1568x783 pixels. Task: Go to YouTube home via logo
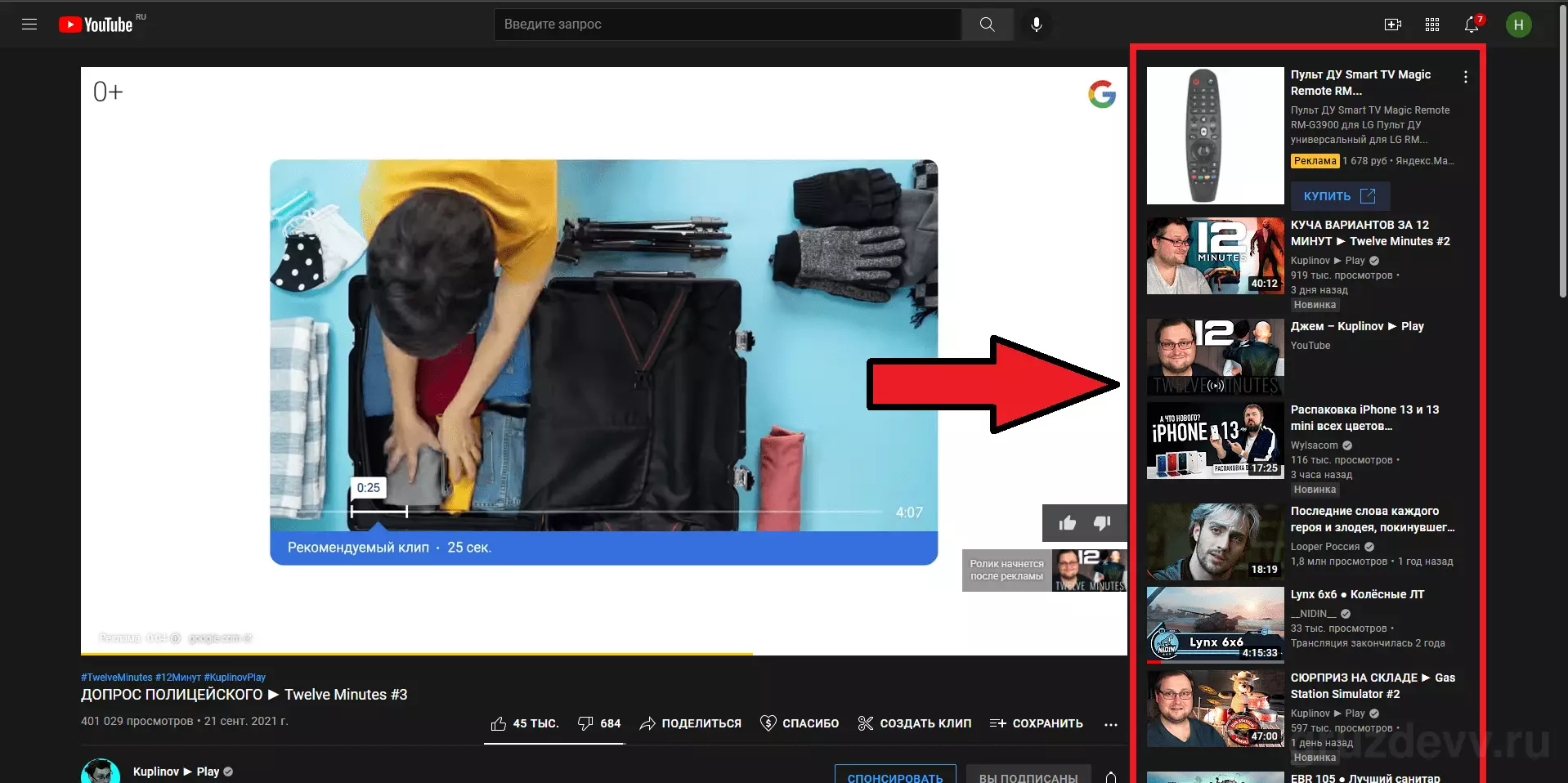click(96, 25)
